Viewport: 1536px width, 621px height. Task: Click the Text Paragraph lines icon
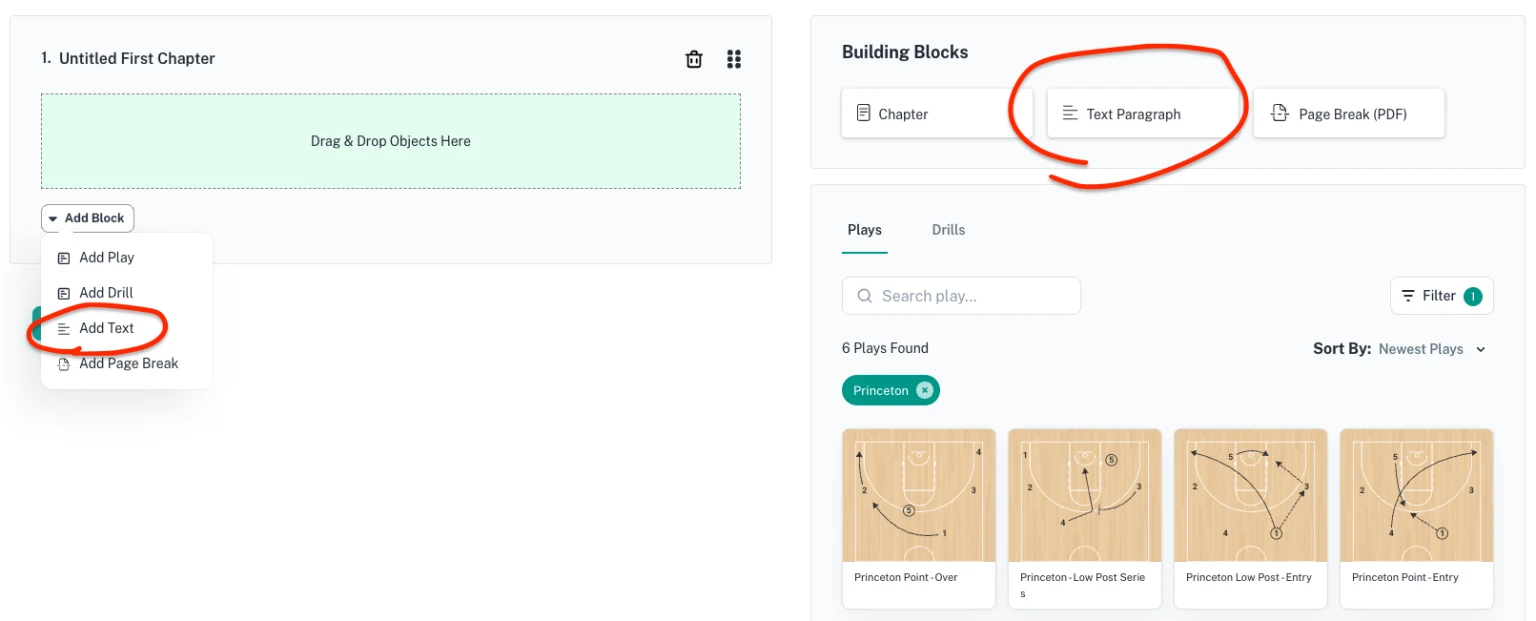coord(1069,114)
